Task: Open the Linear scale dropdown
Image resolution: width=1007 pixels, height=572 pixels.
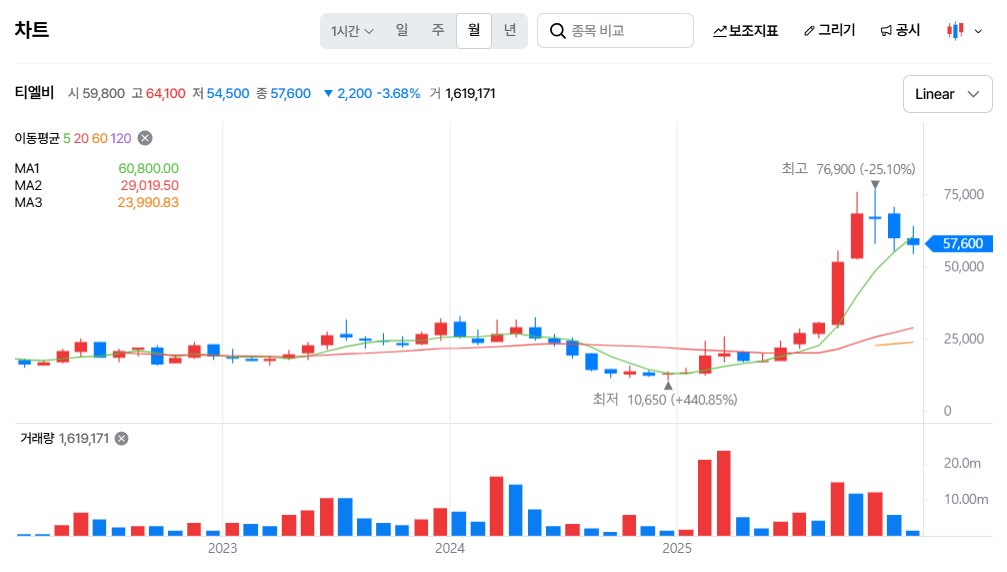Action: pyautogui.click(x=947, y=94)
